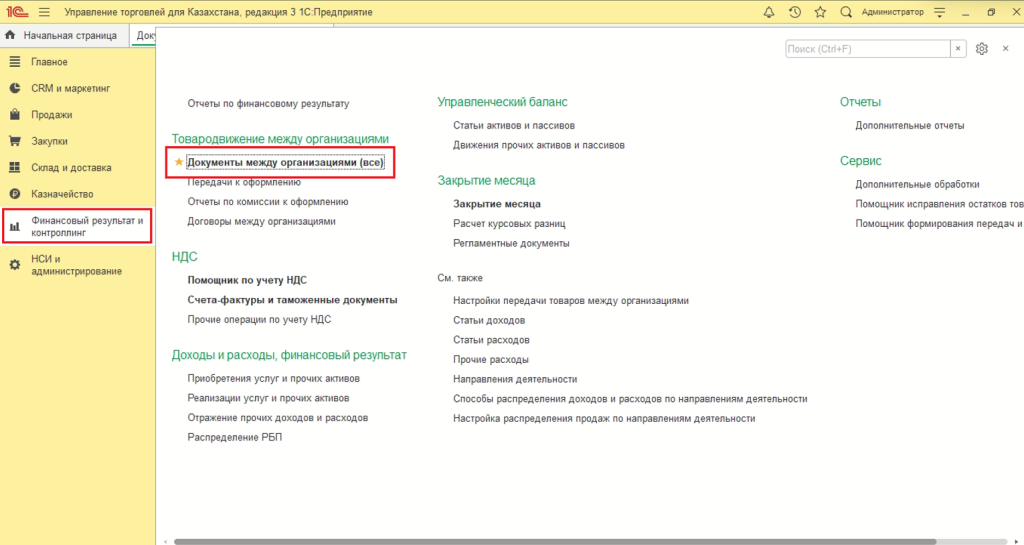
Task: Open Распределение РБП
Action: coord(235,437)
